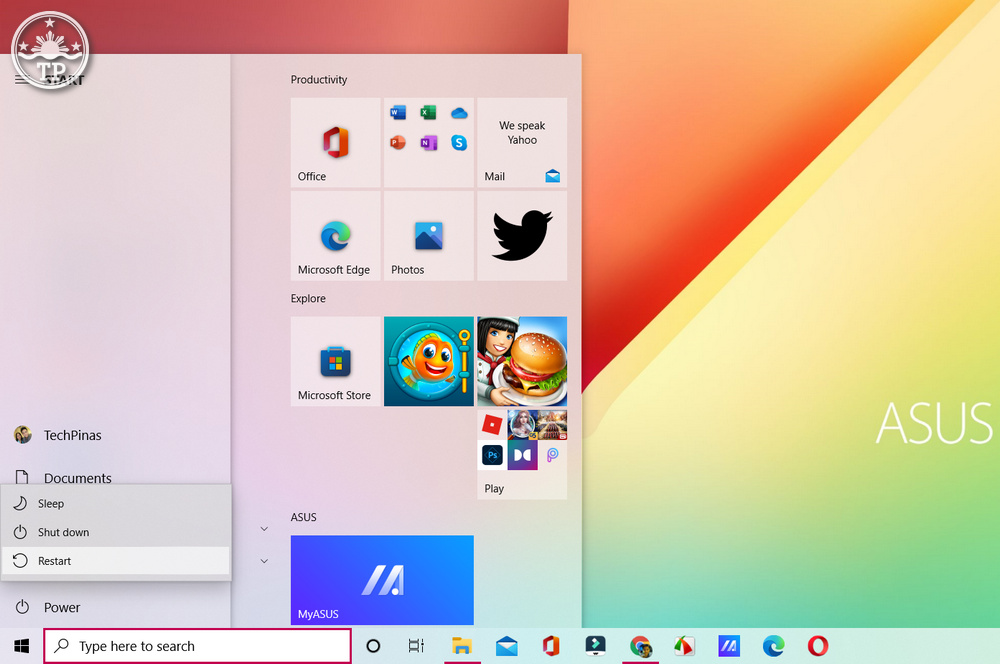Viewport: 1000px width, 664px height.
Task: Click the Productivity group heading
Action: click(319, 80)
